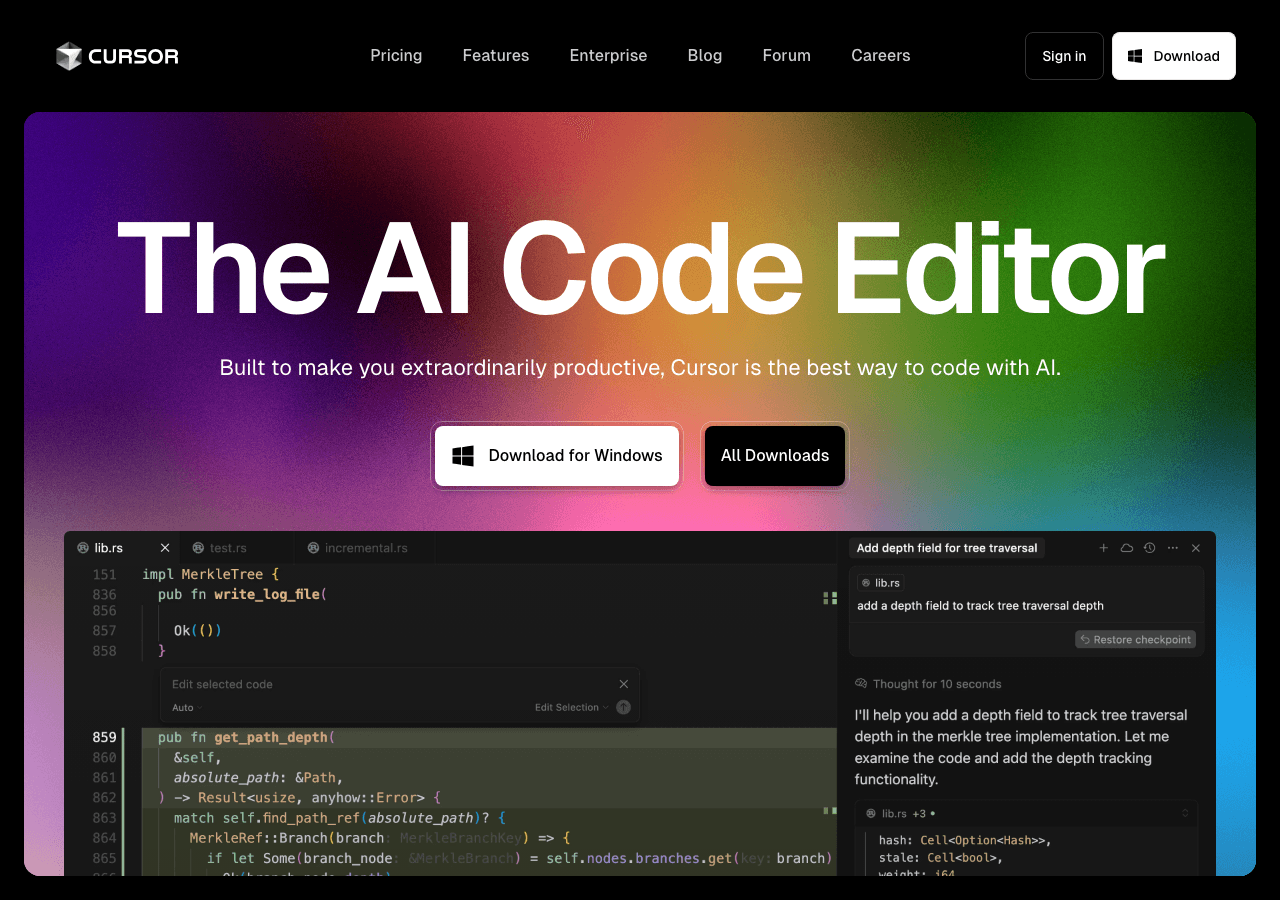
Task: Click the Rust icon on the lib.rs tab
Action: point(85,547)
